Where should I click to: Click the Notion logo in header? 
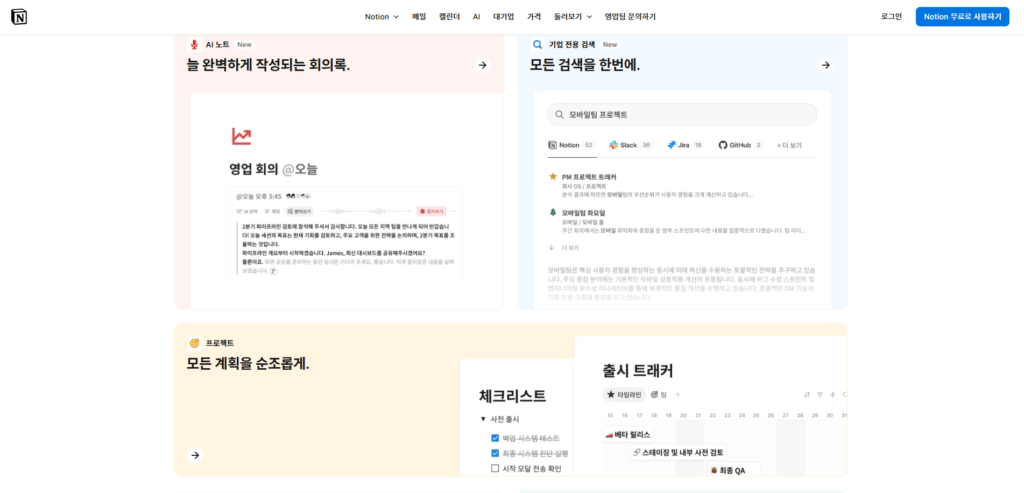pos(19,17)
